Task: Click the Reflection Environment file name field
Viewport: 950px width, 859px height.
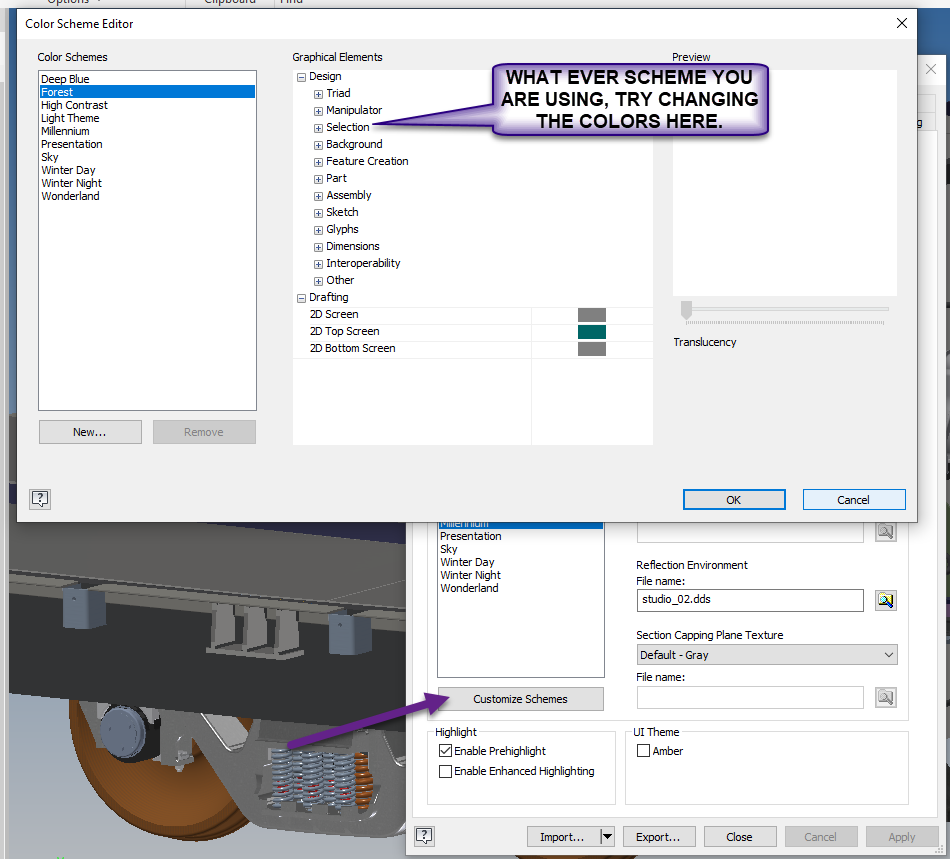Action: click(x=750, y=600)
